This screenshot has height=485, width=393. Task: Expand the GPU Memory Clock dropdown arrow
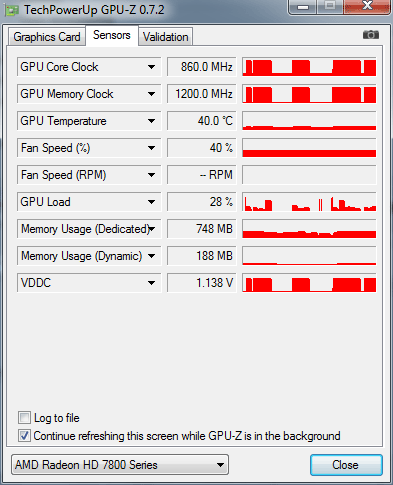(x=151, y=94)
